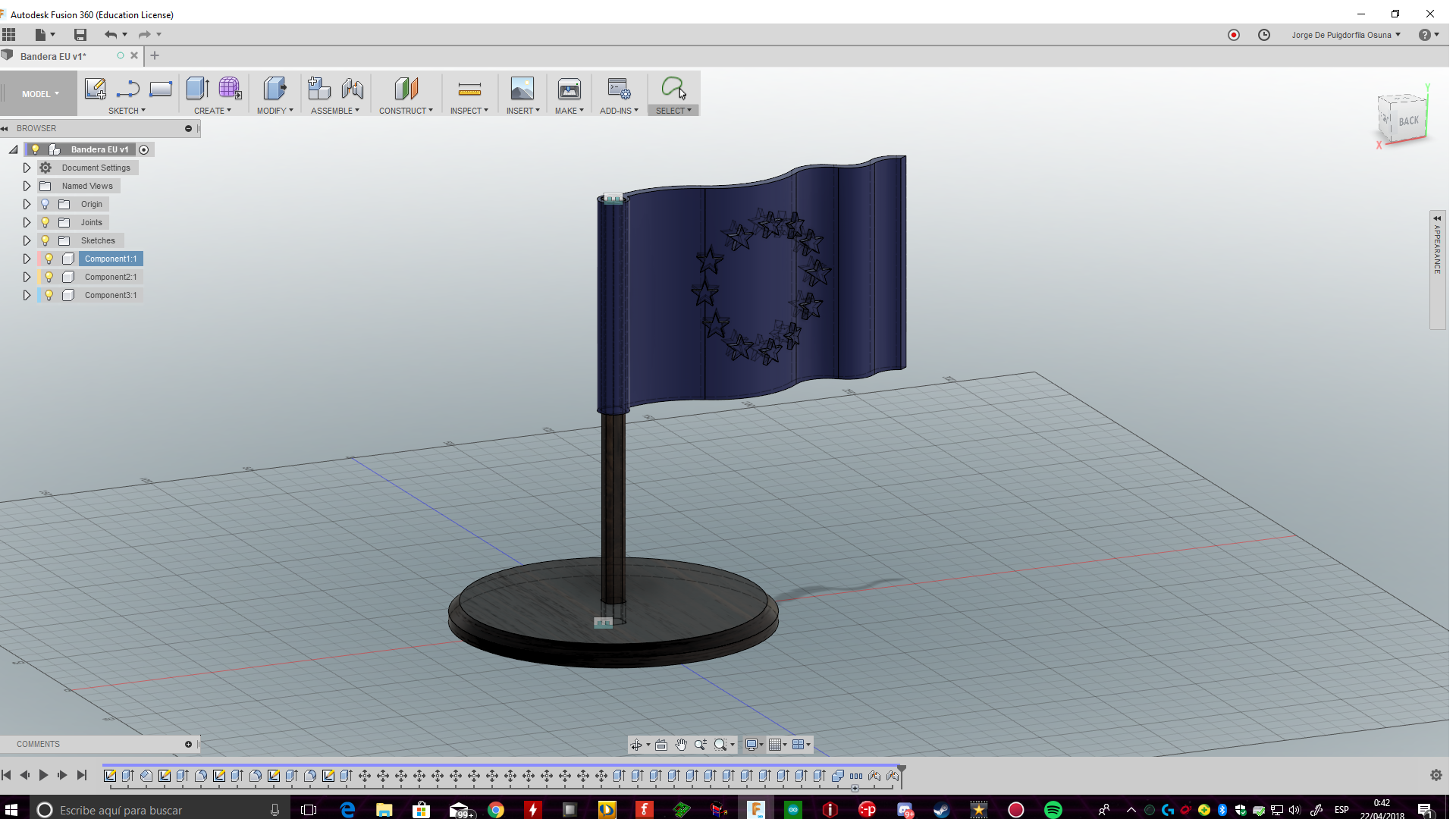Toggle visibility bulb of Joints folder
The image size is (1456, 819).
click(x=45, y=222)
